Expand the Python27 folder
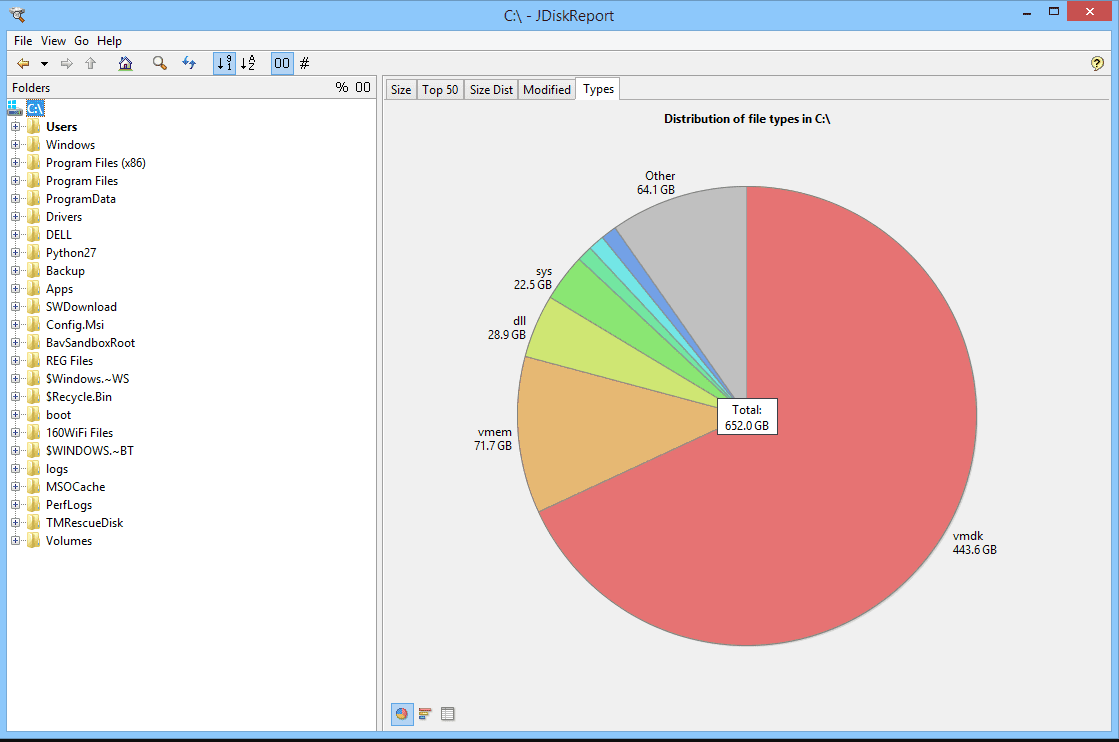Viewport: 1119px width, 742px height. 15,253
